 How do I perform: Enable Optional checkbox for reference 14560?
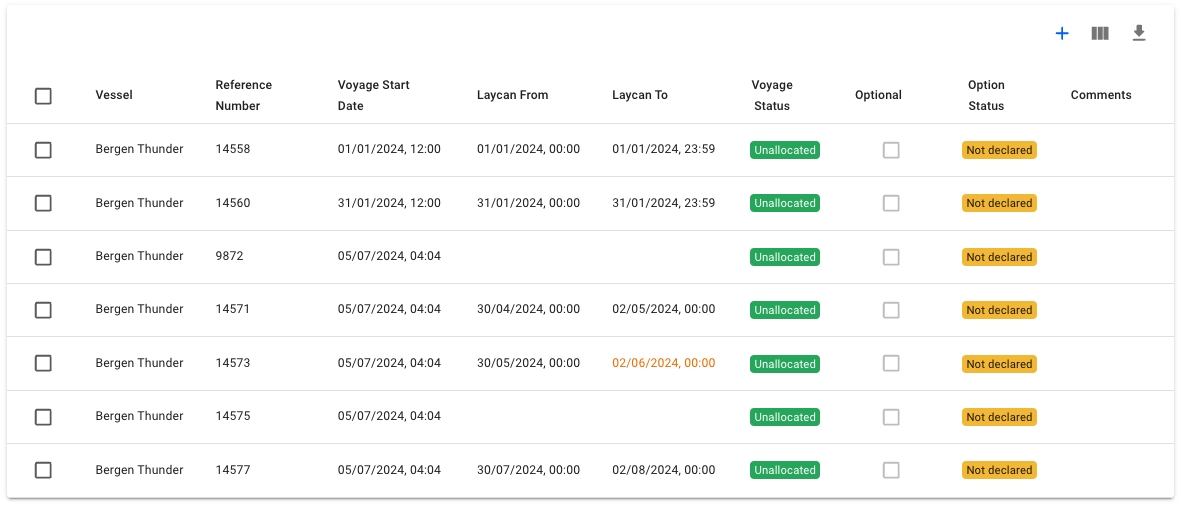(891, 203)
